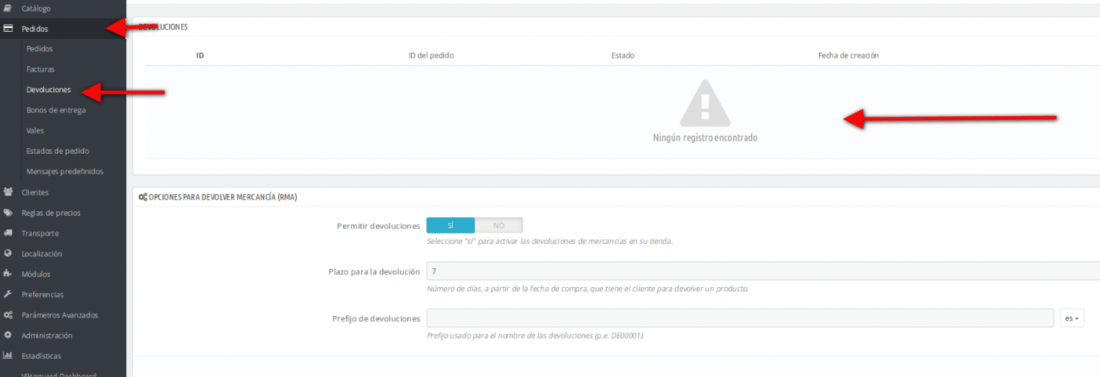Open the es language dropdown

click(x=1072, y=318)
